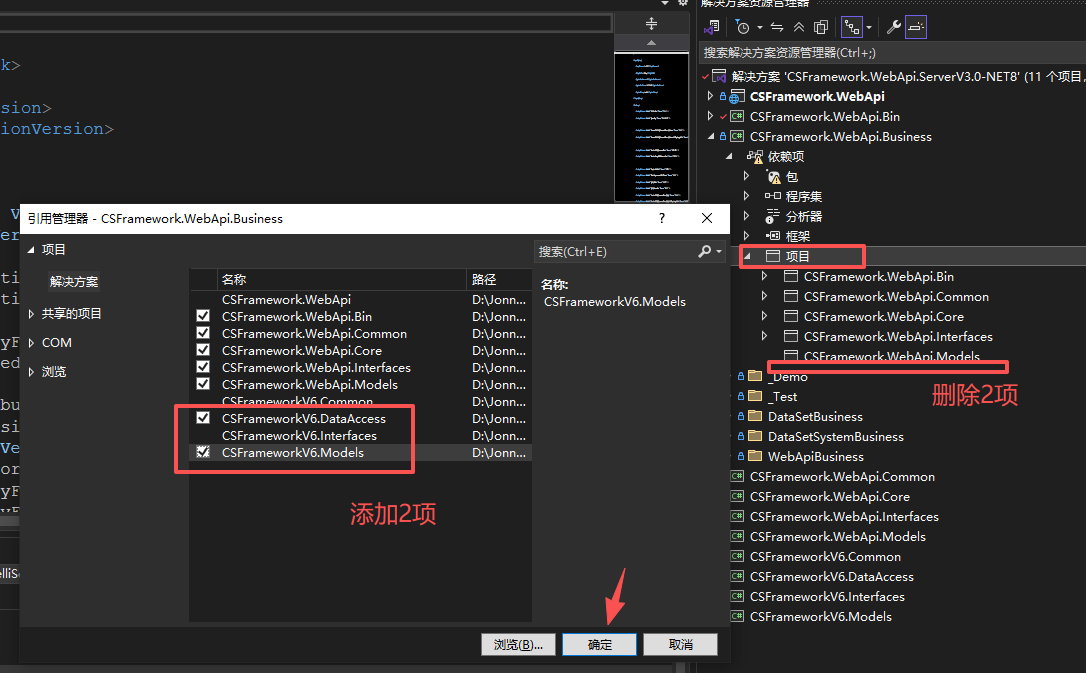Click the pending changes filter clock icon
Image resolution: width=1086 pixels, height=673 pixels.
tap(743, 27)
